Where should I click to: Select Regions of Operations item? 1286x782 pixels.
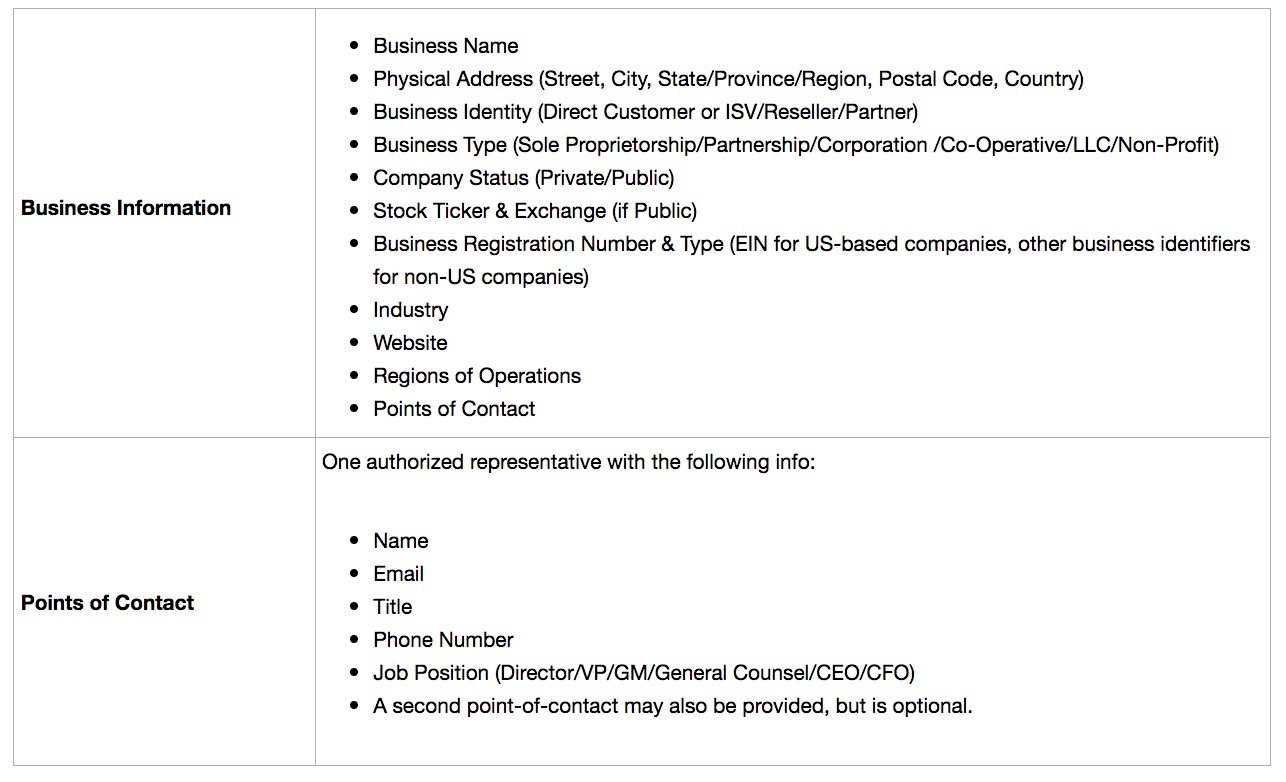(477, 376)
